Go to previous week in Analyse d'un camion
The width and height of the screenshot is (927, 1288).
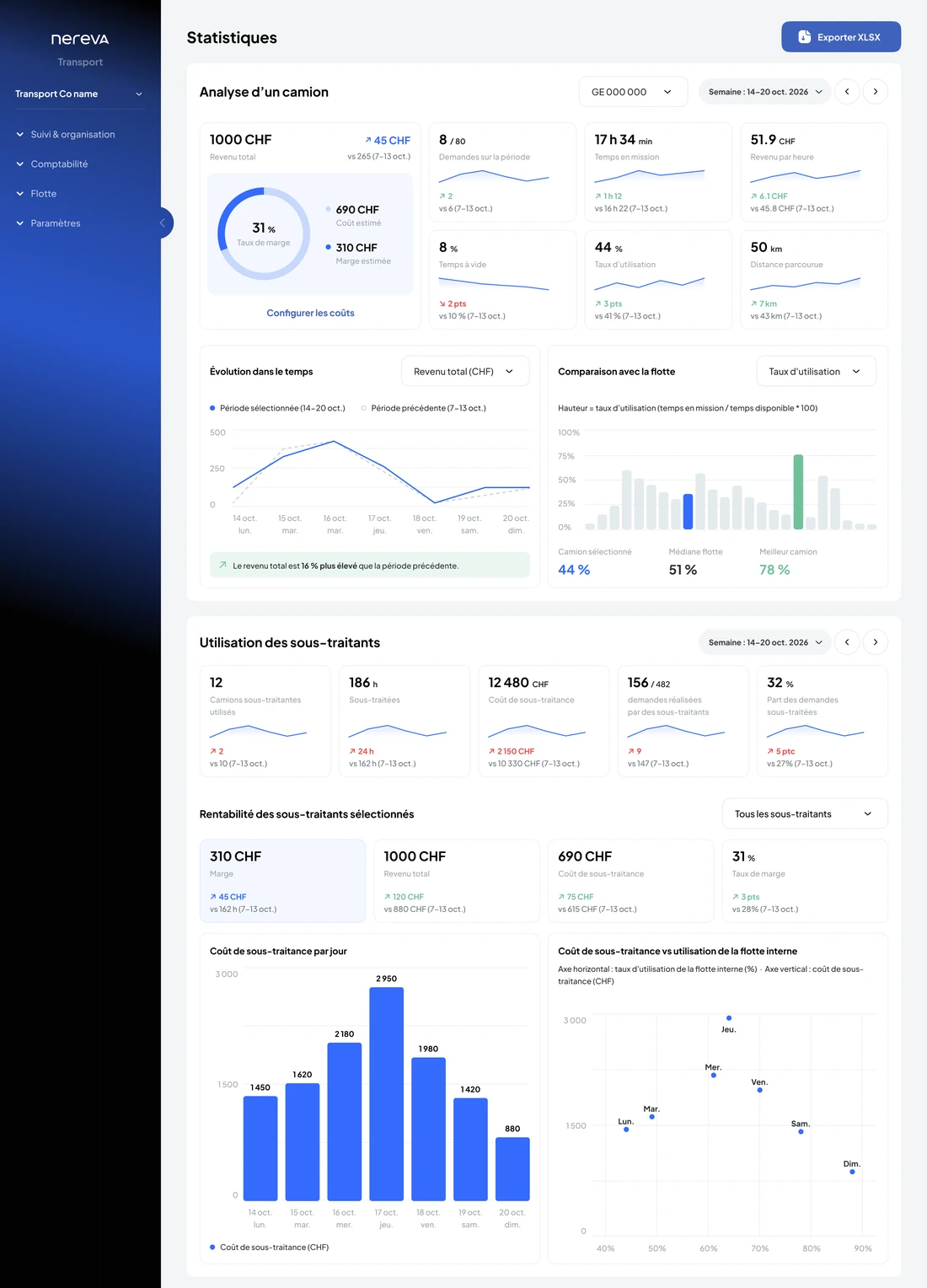847,92
